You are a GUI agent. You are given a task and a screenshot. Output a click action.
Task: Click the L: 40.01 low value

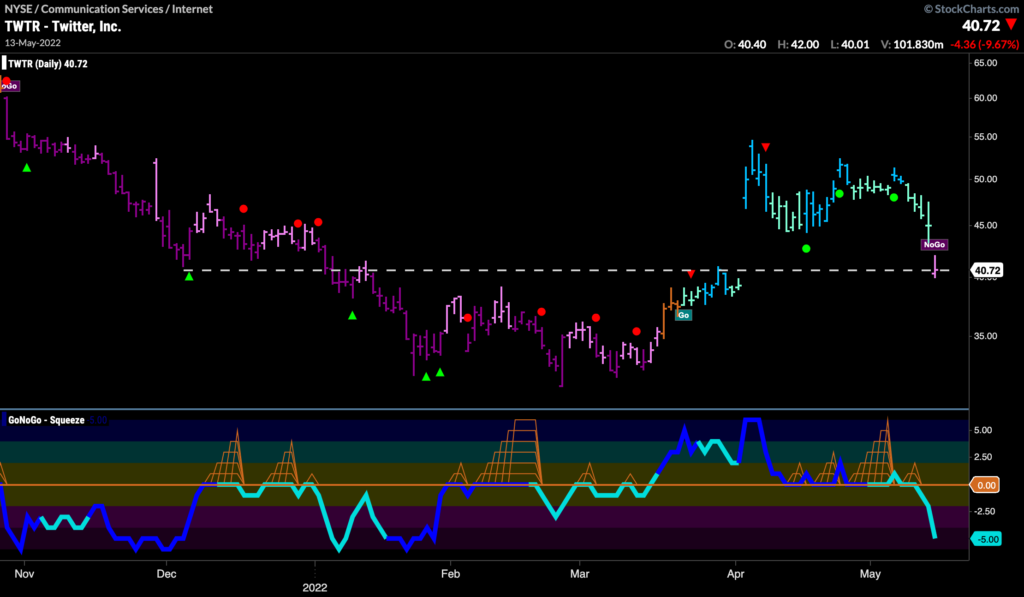click(x=850, y=44)
